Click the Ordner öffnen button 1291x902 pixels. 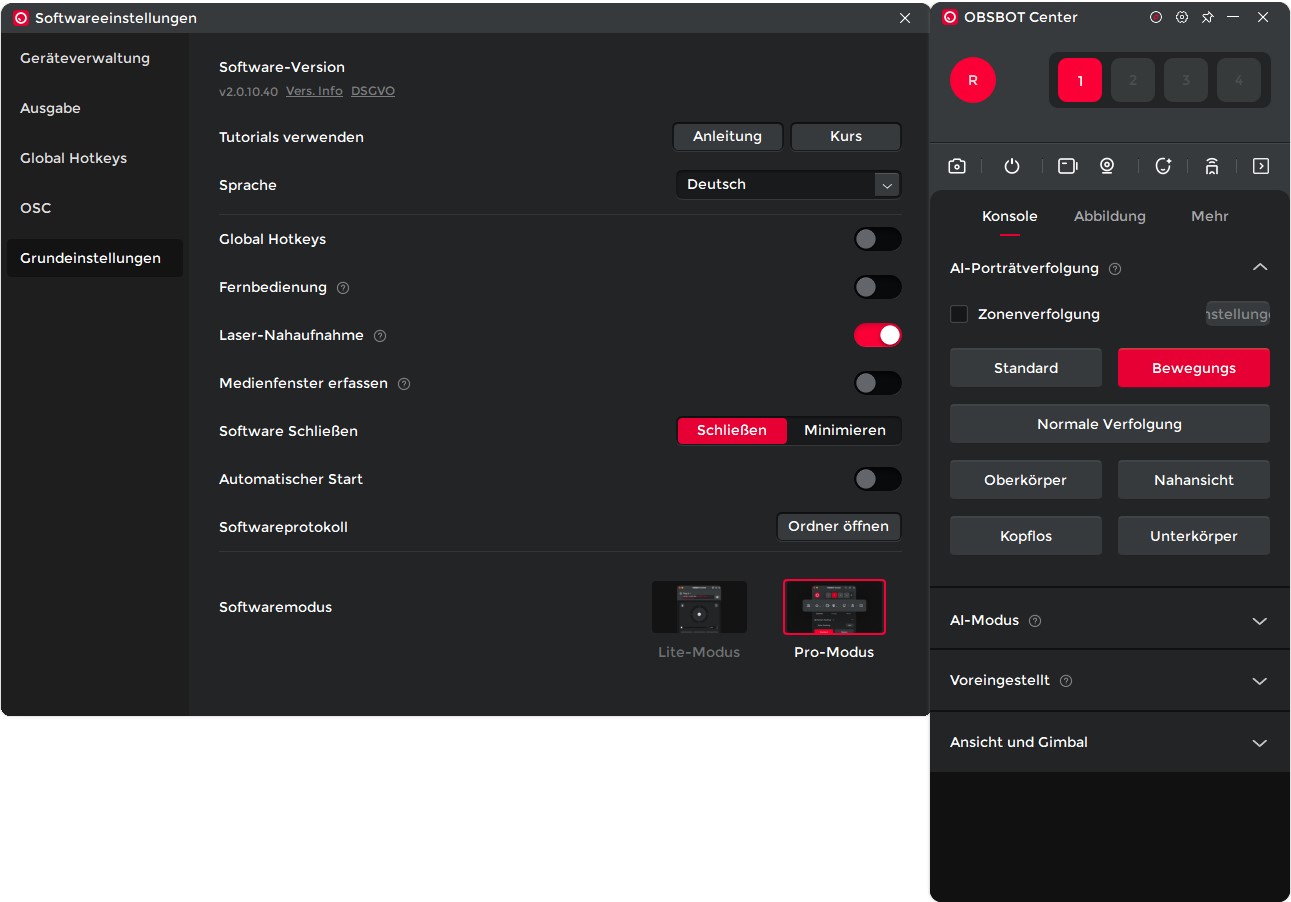838,526
